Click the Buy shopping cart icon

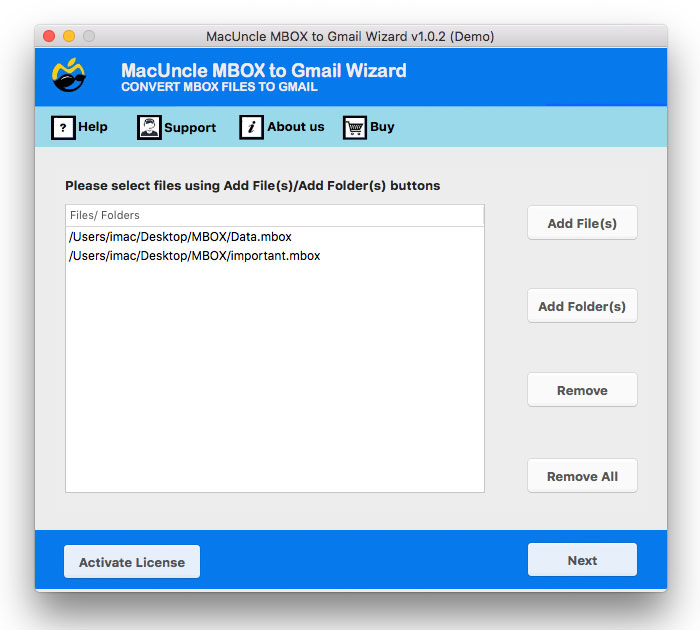pyautogui.click(x=355, y=128)
